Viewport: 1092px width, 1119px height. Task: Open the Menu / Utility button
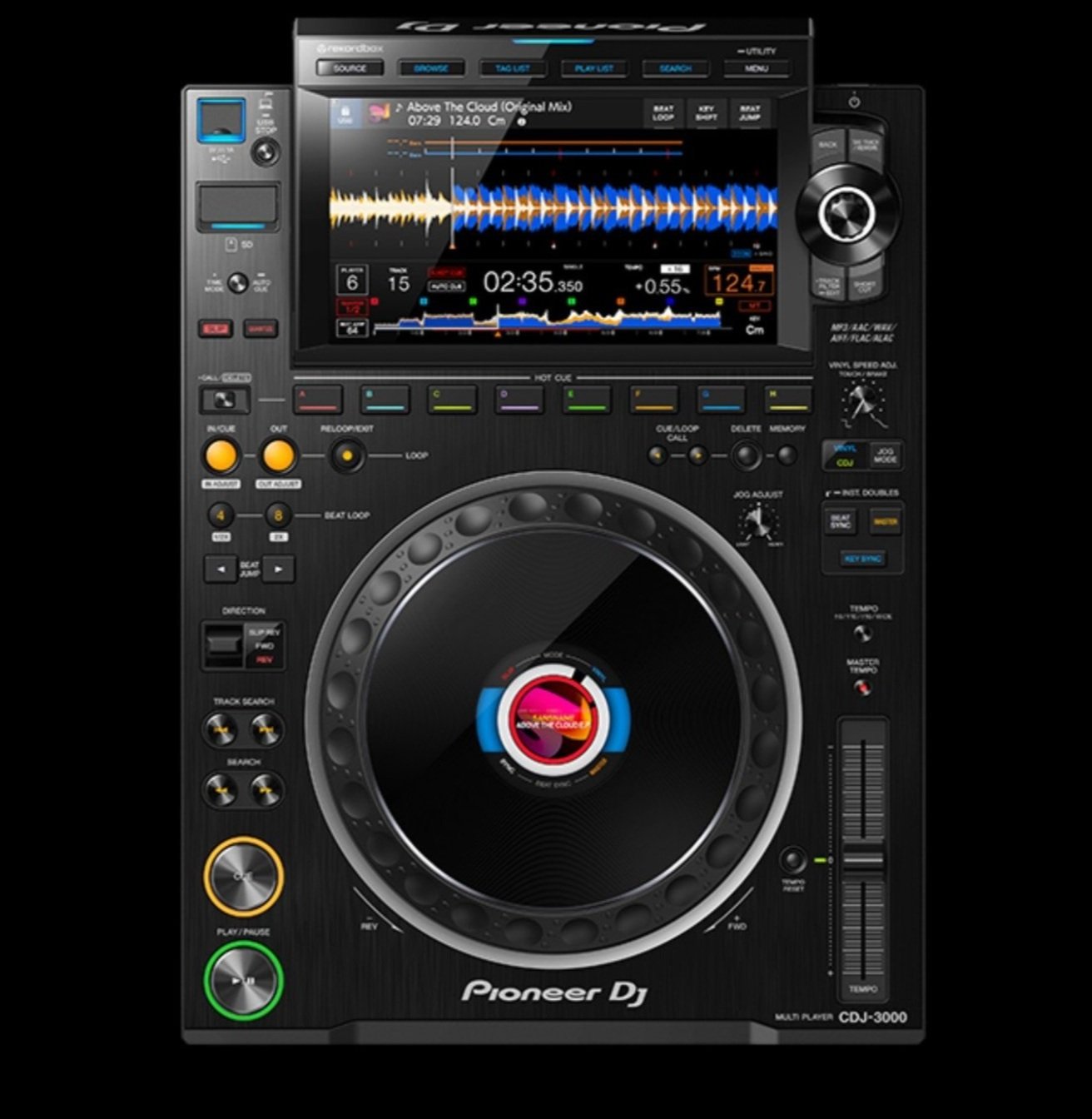(756, 68)
